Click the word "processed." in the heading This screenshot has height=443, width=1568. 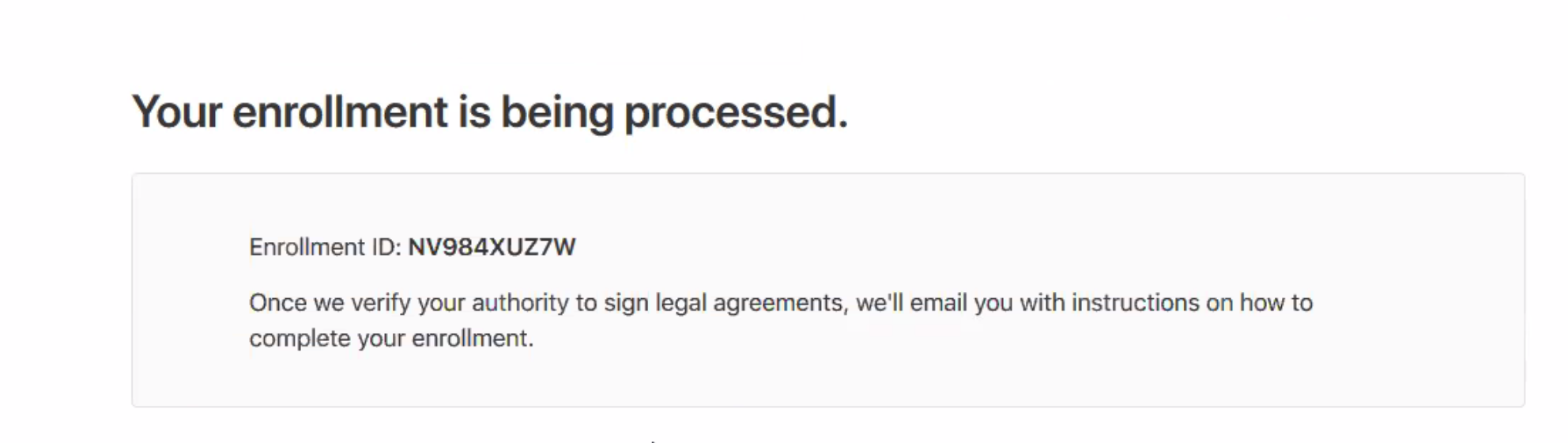pyautogui.click(x=736, y=112)
